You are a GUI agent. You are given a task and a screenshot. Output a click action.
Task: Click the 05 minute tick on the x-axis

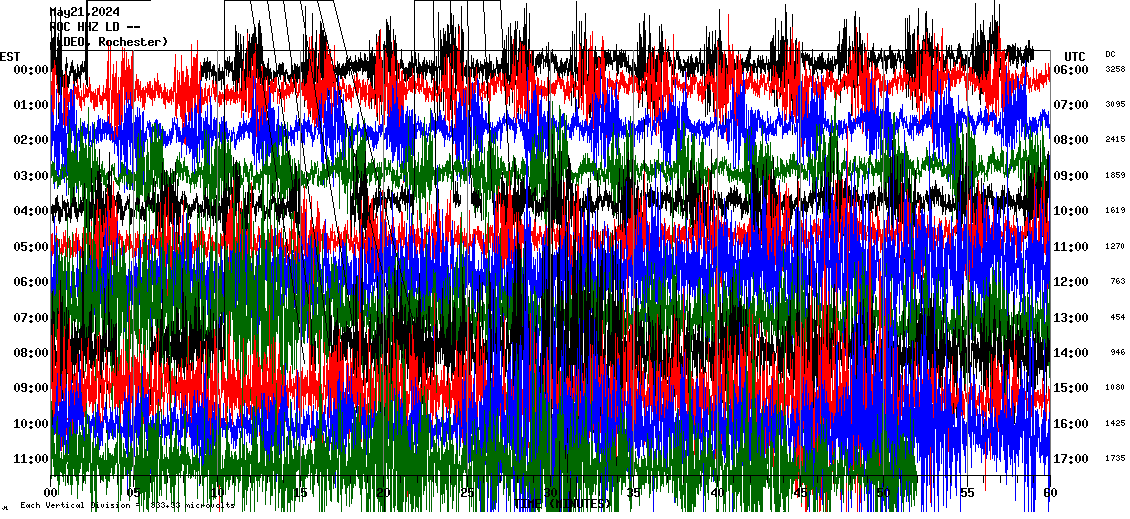[134, 493]
